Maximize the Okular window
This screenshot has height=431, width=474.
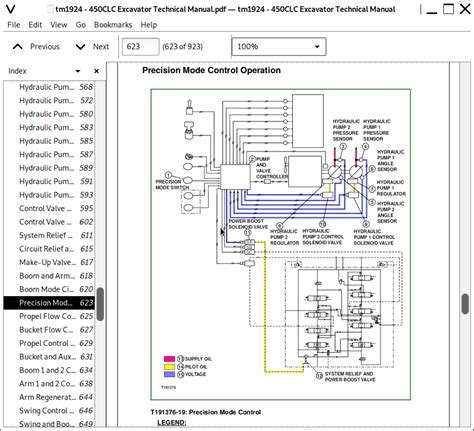coord(448,9)
